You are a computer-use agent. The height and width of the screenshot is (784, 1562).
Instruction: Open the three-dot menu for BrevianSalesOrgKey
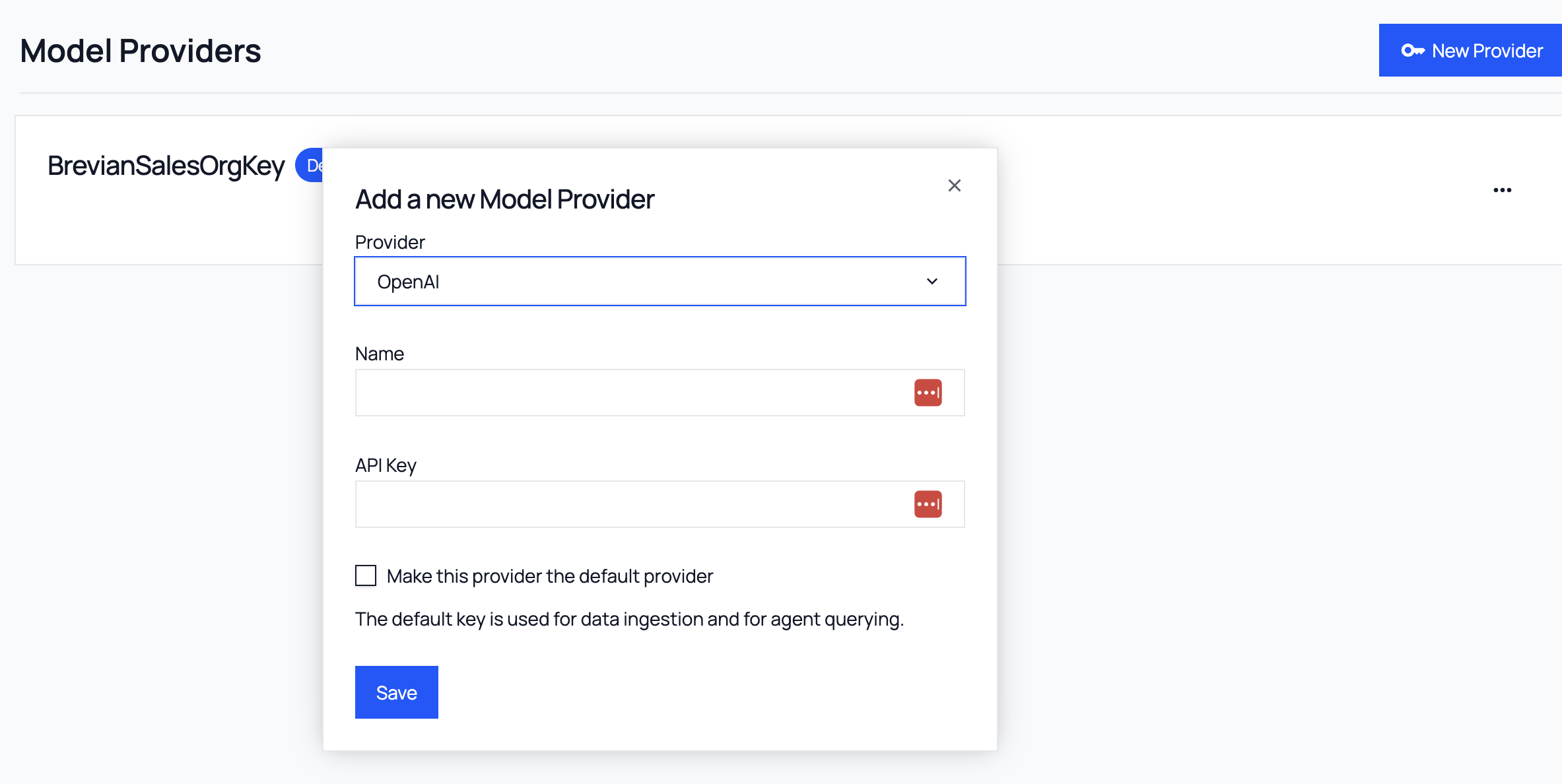click(x=1502, y=189)
